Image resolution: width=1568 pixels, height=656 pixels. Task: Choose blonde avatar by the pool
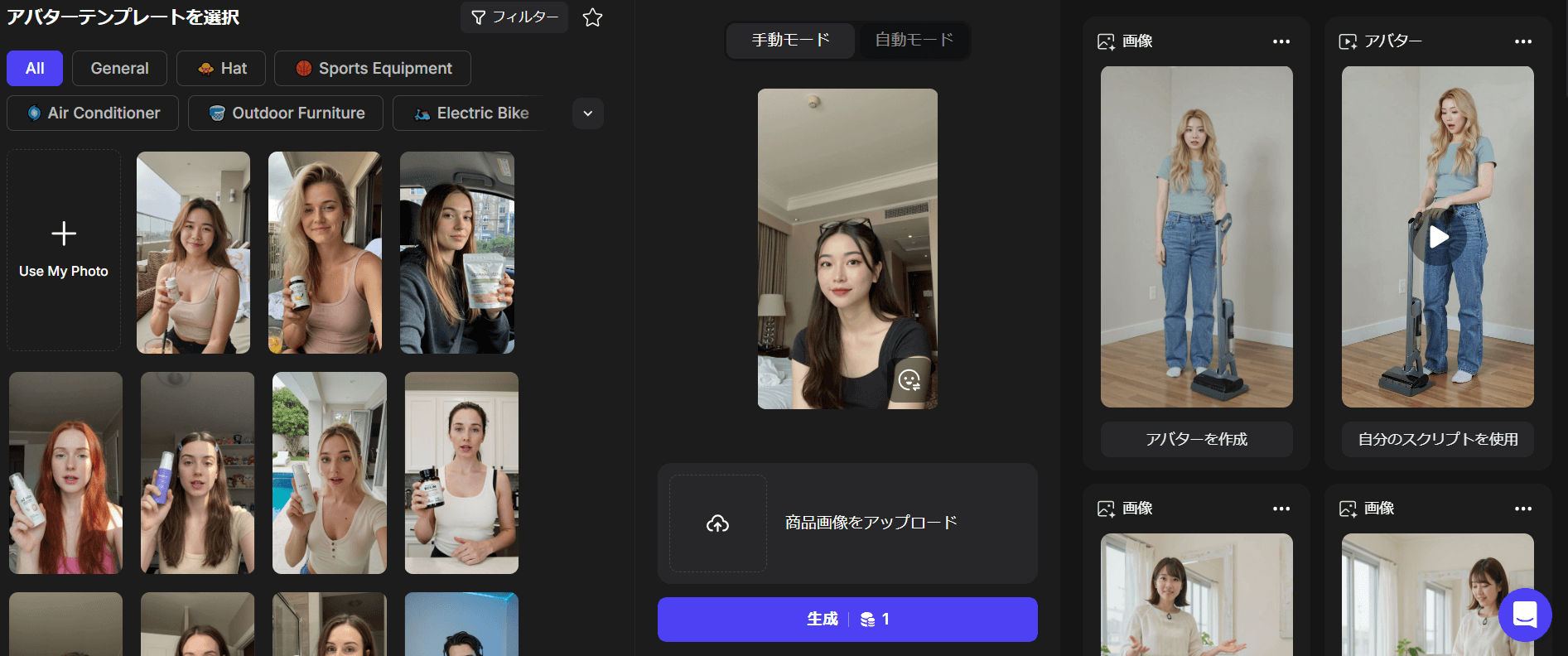[330, 473]
